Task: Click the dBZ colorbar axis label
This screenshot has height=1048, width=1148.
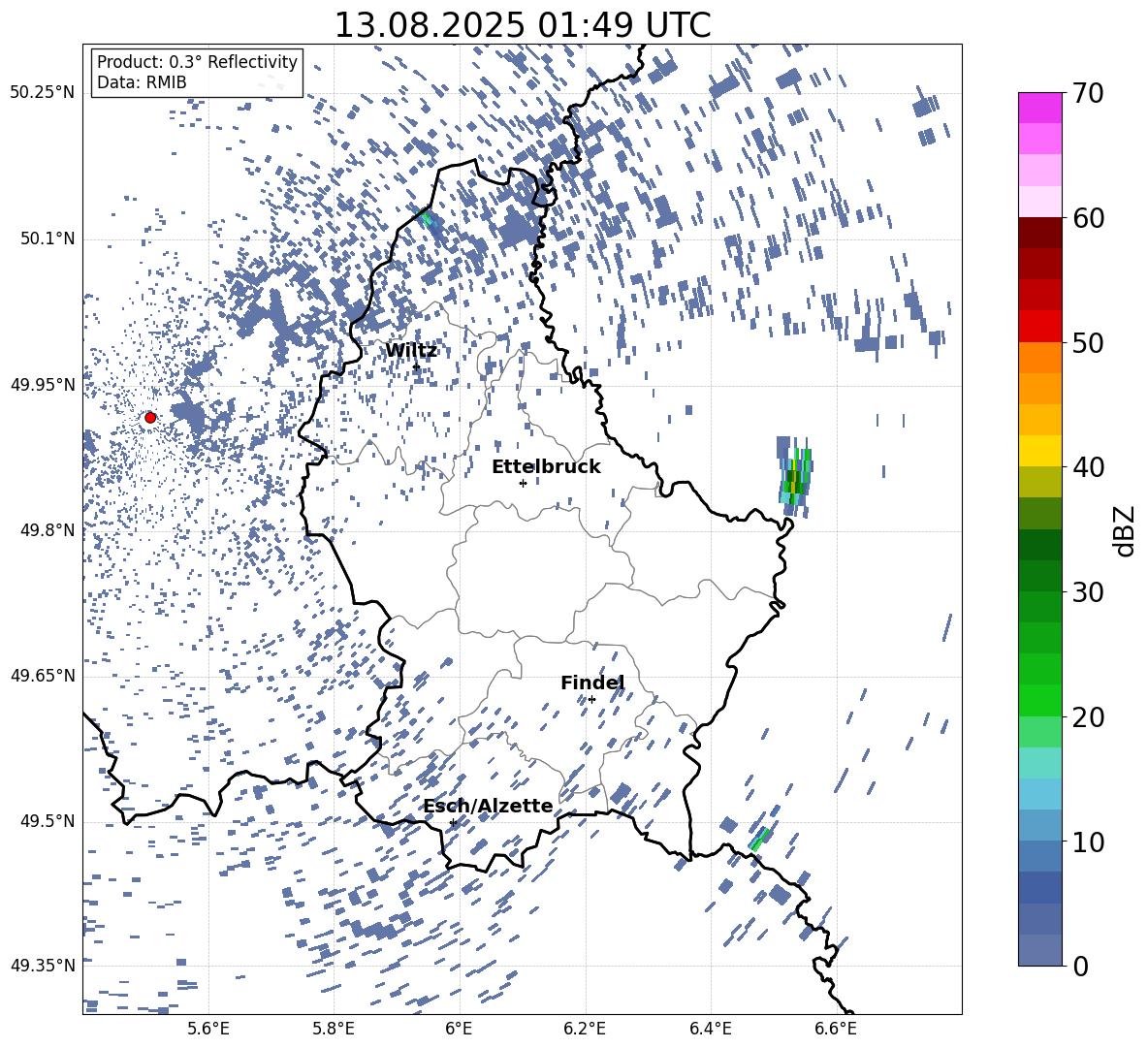Action: click(1126, 530)
